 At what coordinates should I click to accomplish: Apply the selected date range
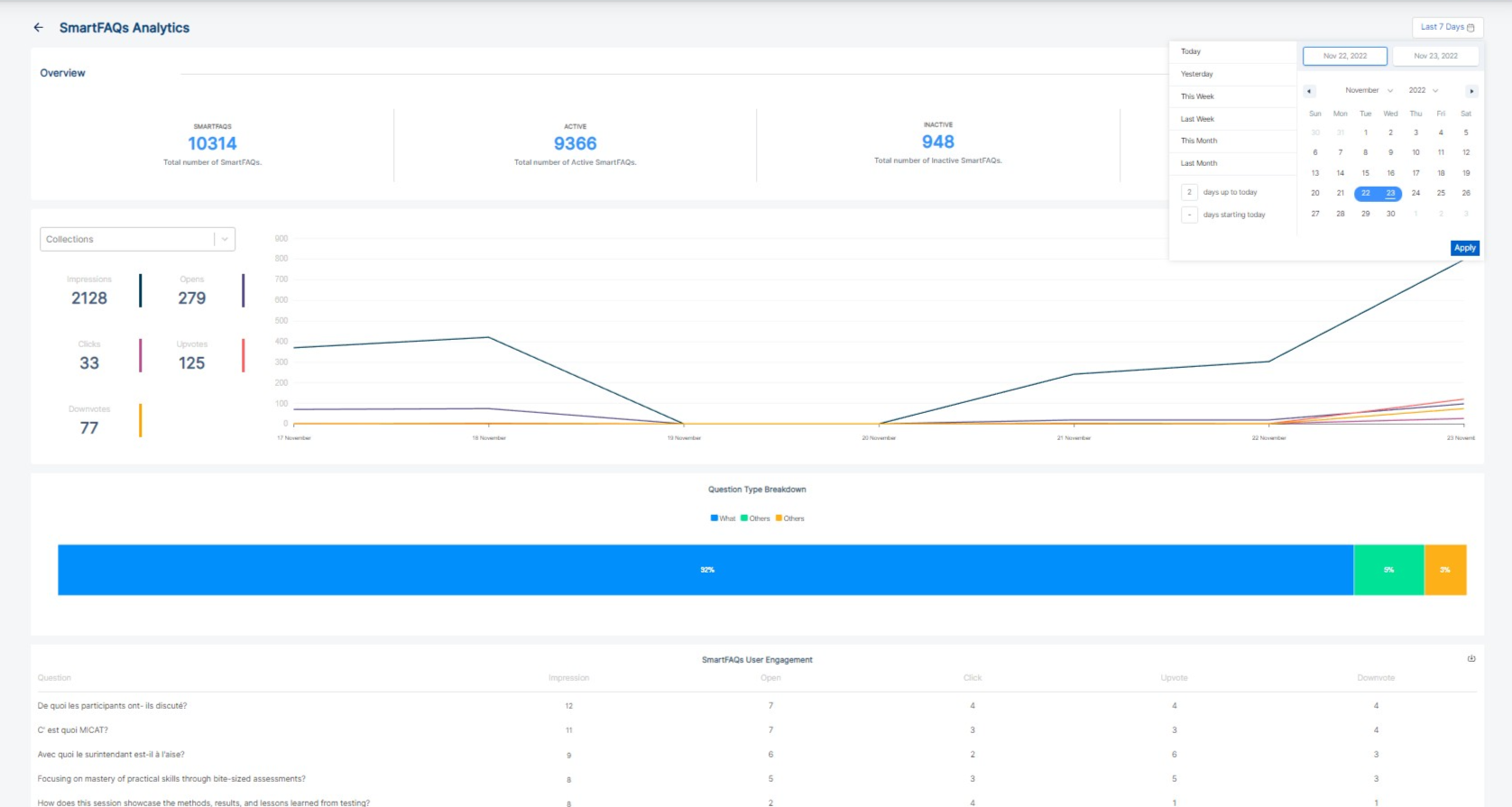click(1464, 248)
